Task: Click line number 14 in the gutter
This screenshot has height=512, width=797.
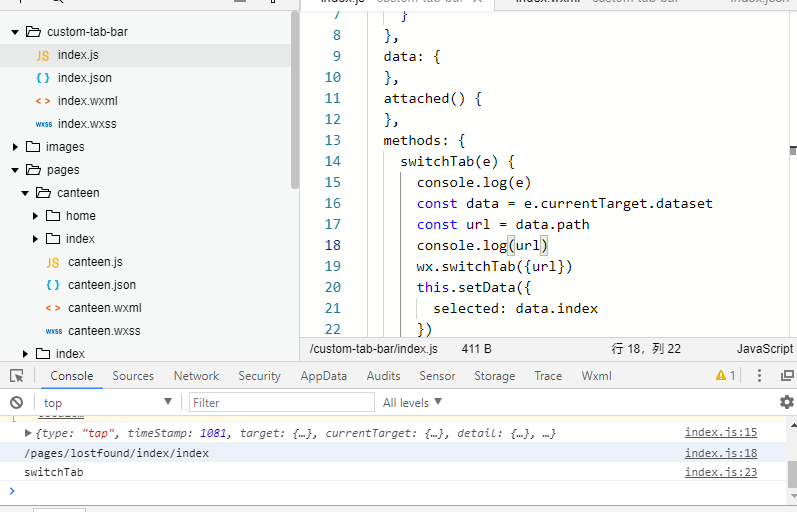Action: pos(332,161)
